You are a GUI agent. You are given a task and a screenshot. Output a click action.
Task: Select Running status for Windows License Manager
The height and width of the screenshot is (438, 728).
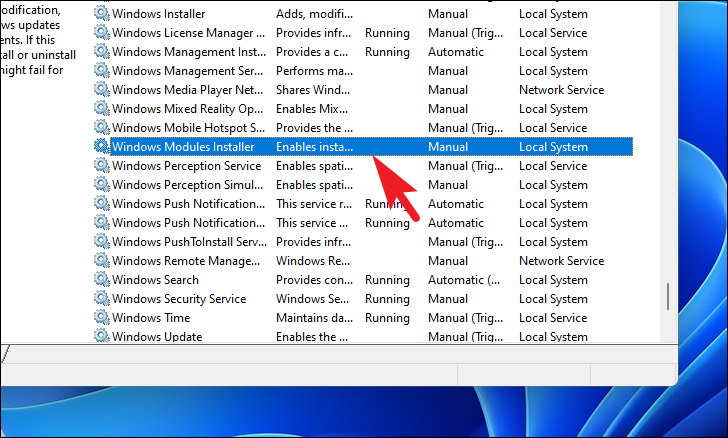387,33
